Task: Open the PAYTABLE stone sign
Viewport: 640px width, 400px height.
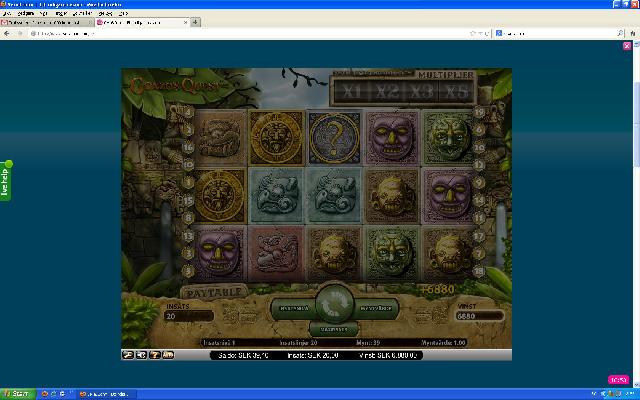Action: coord(214,292)
